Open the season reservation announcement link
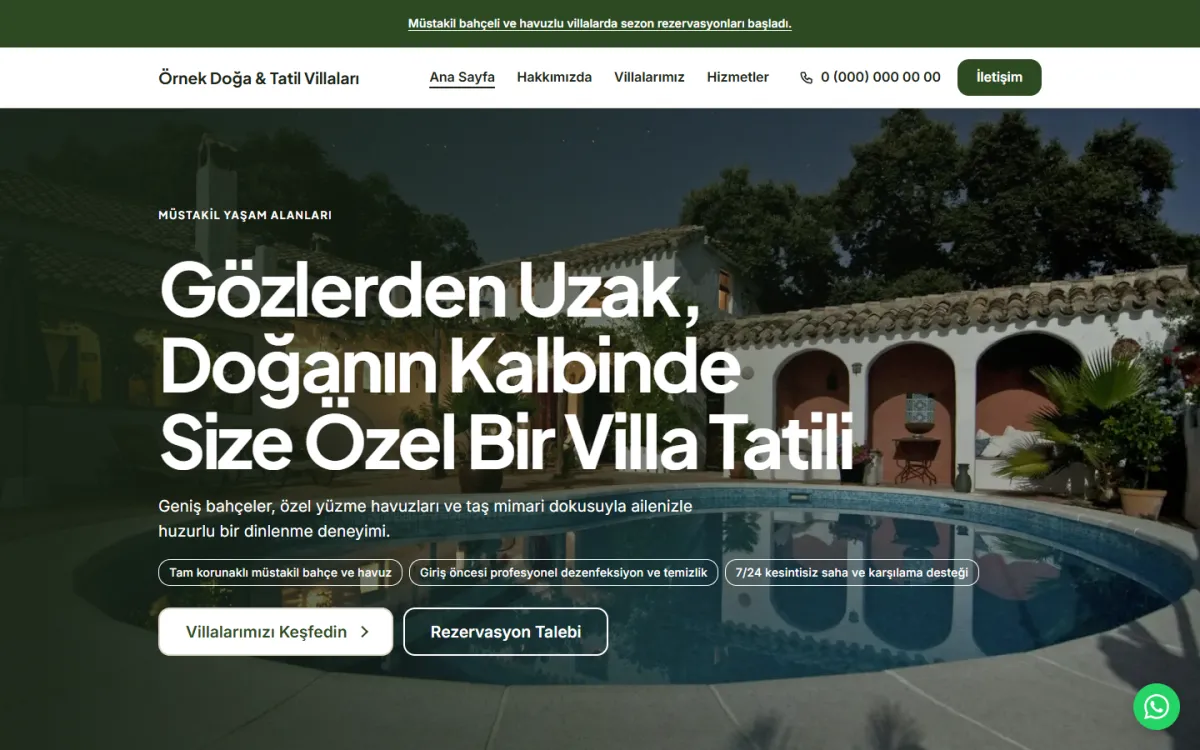This screenshot has height=750, width=1200. pos(600,24)
